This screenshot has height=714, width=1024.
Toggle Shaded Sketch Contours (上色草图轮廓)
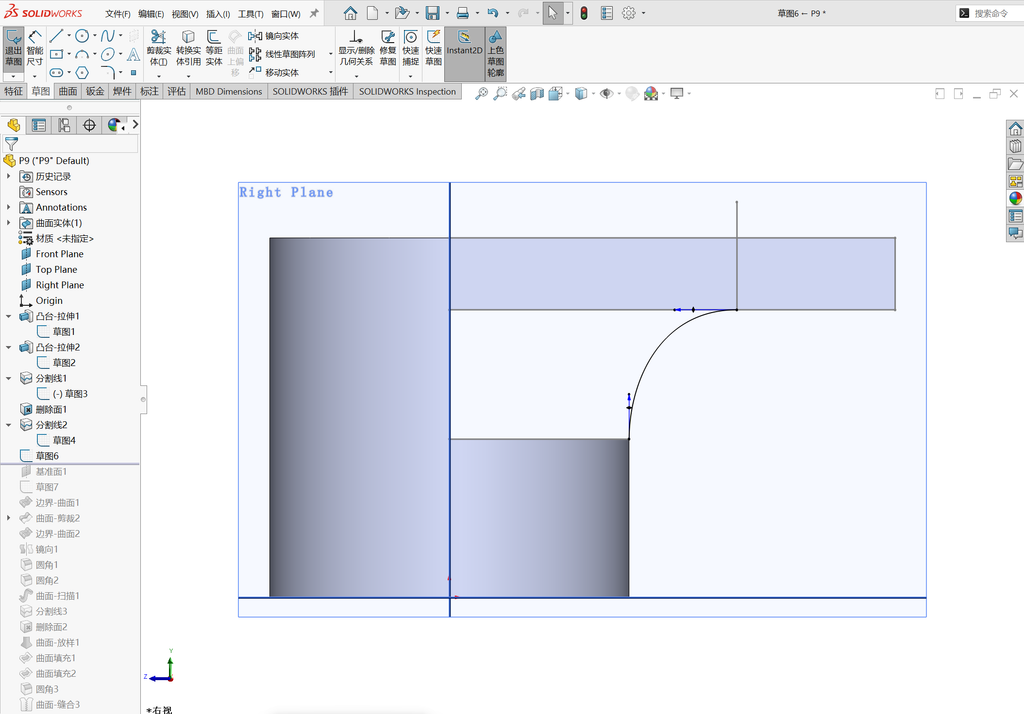[x=496, y=54]
